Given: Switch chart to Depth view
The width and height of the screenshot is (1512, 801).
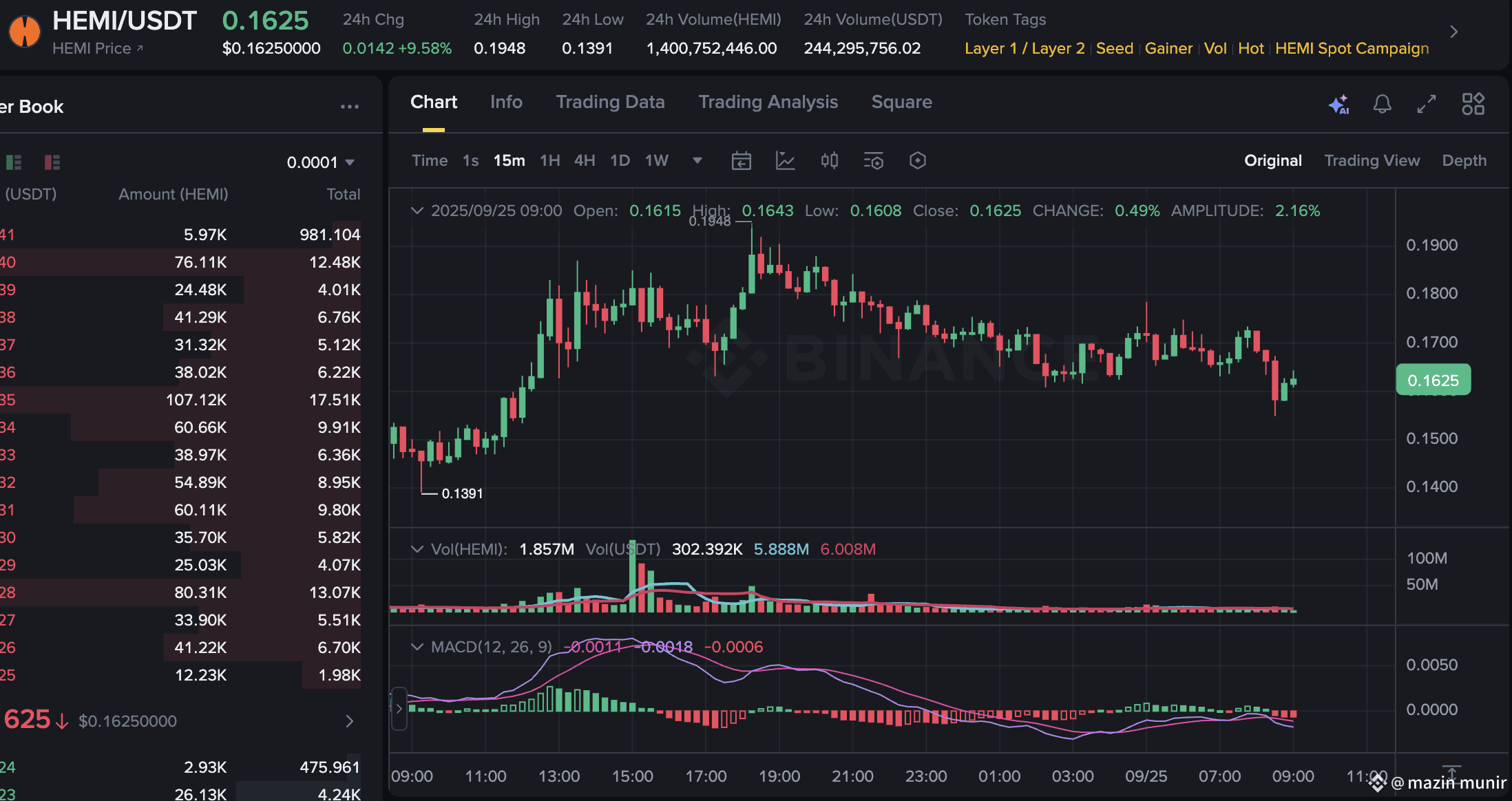Looking at the screenshot, I should pos(1464,161).
